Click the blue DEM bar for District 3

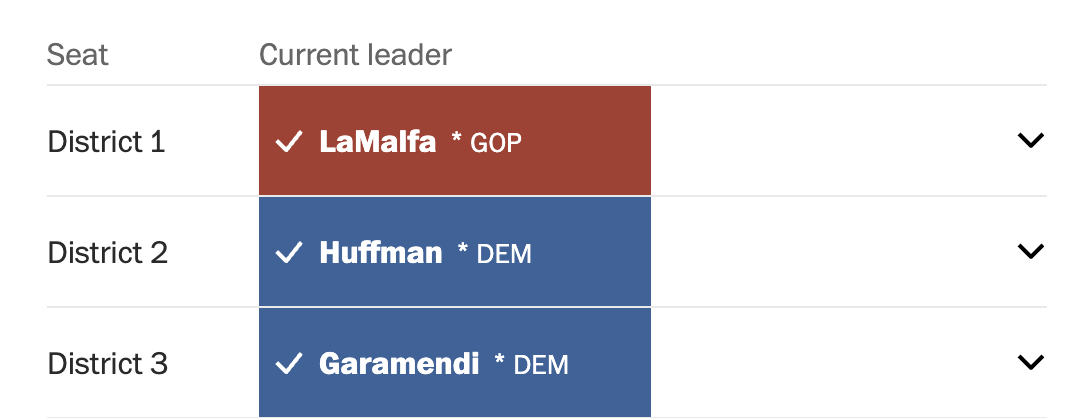tap(455, 362)
